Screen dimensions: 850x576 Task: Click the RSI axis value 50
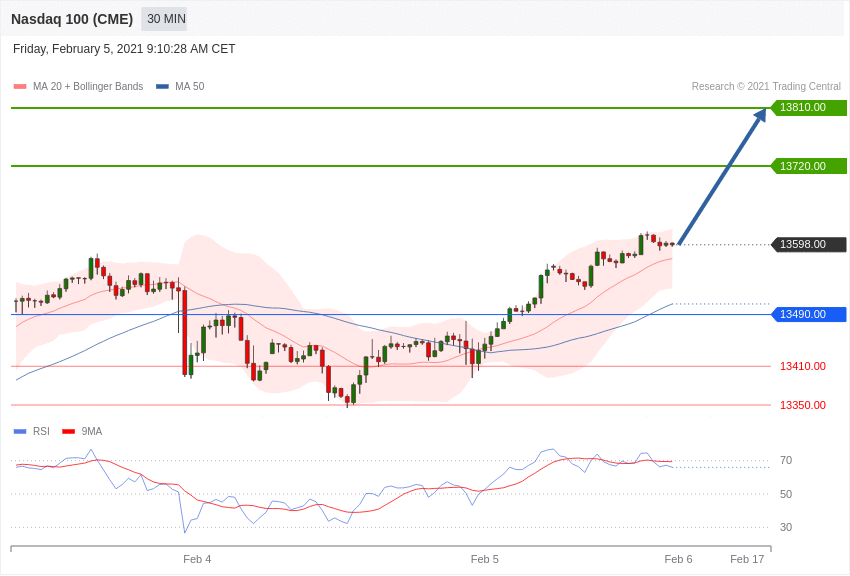(786, 494)
